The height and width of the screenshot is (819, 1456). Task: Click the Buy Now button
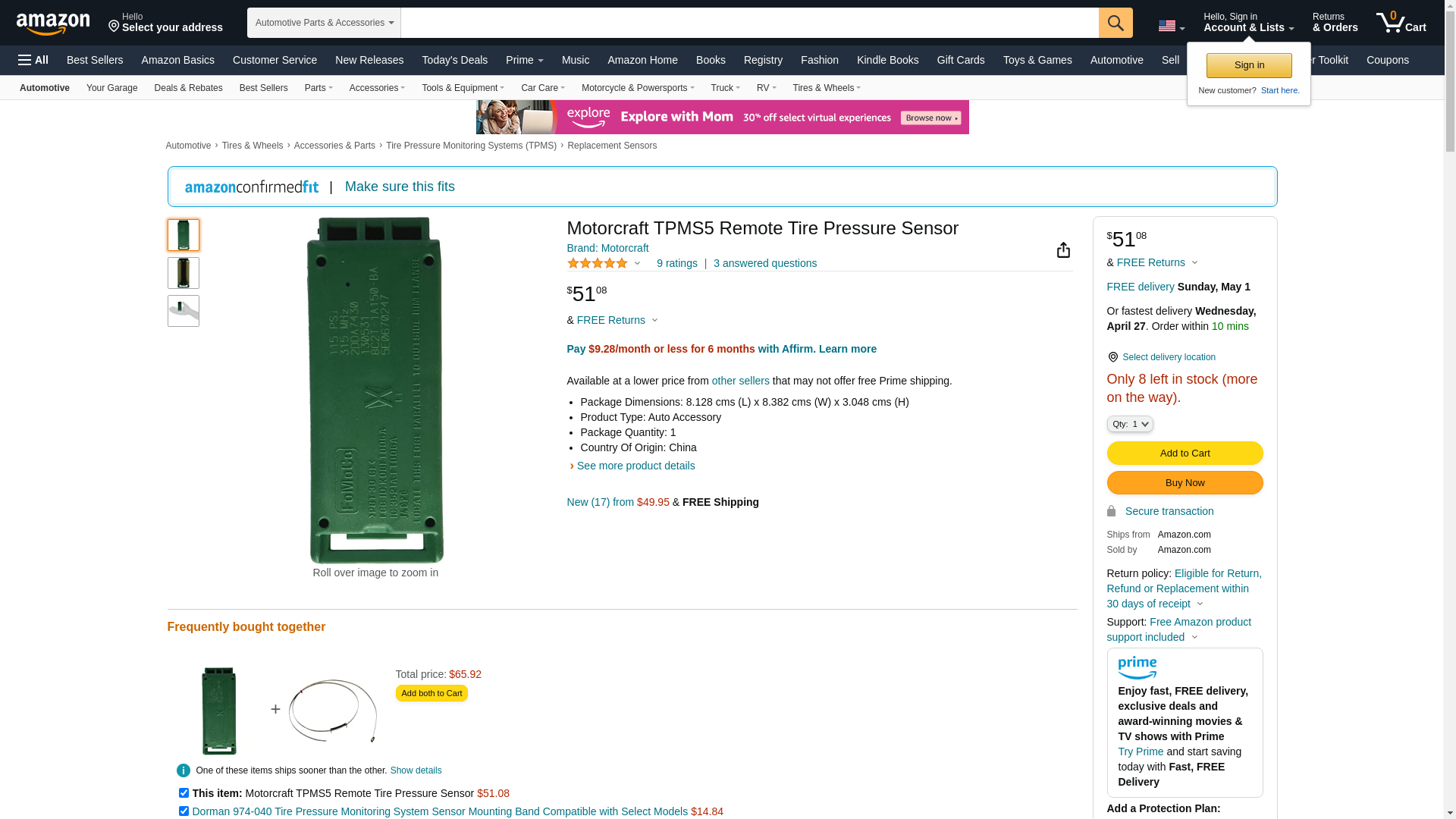point(1184,483)
